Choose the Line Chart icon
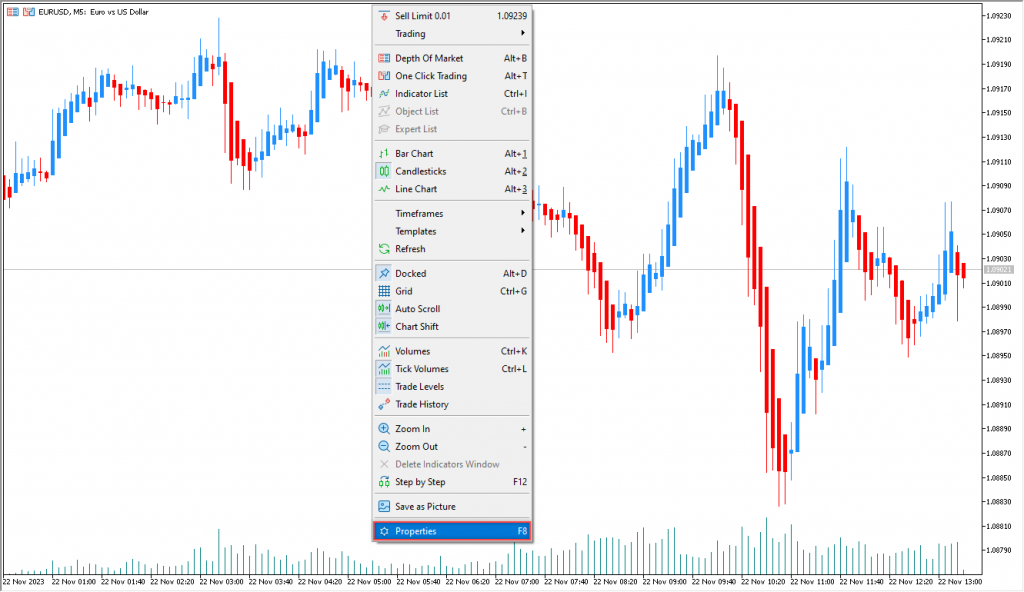The width and height of the screenshot is (1024, 592). (x=384, y=189)
